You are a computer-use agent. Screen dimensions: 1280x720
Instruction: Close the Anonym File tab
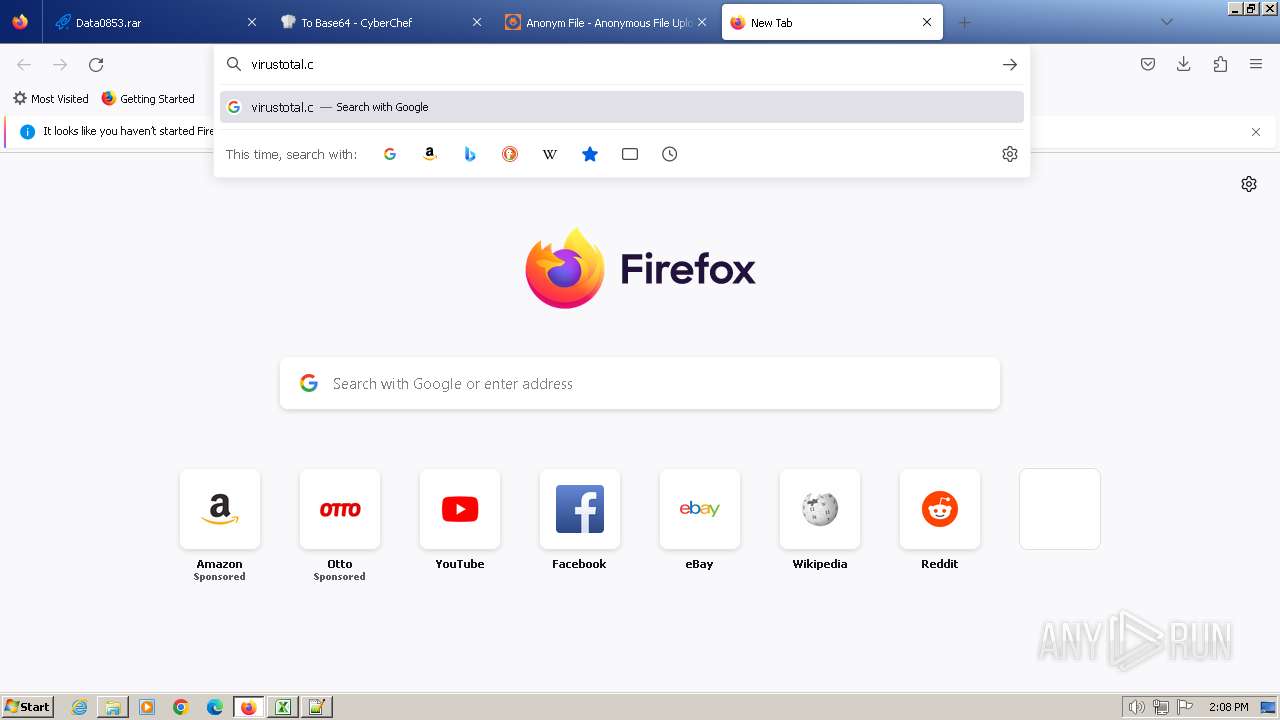click(702, 22)
